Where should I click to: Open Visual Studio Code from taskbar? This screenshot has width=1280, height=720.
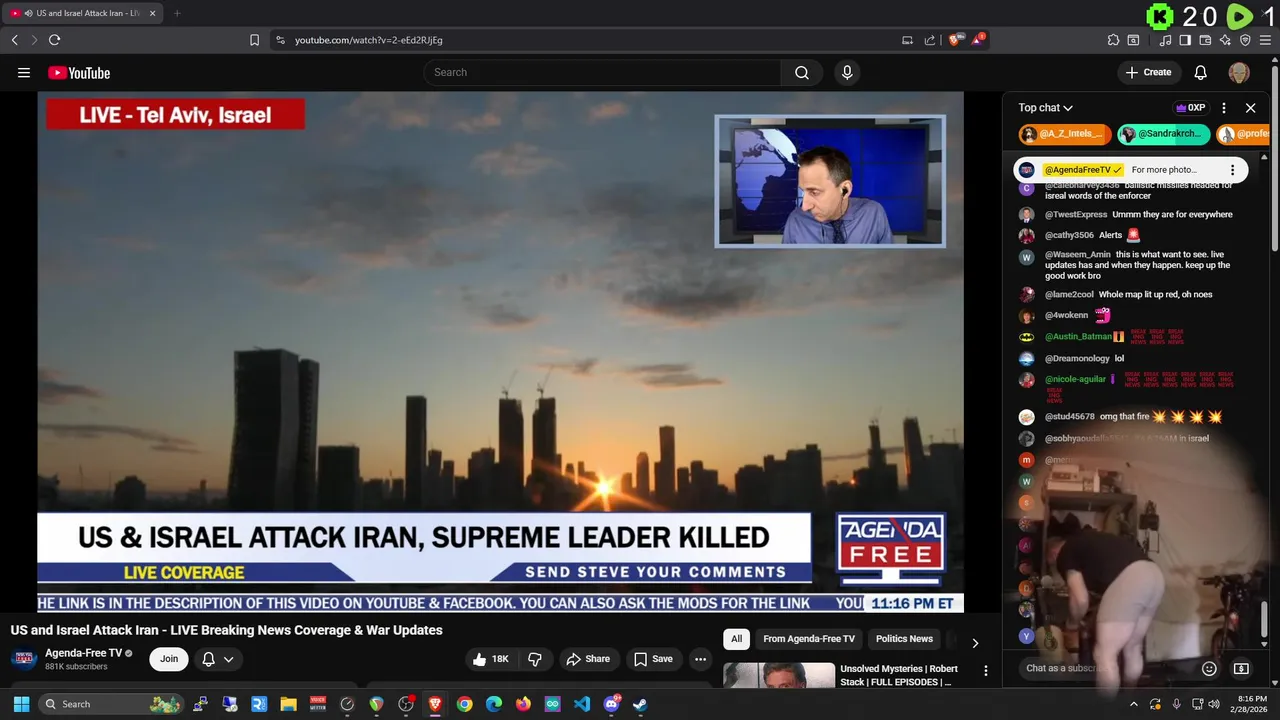click(582, 704)
